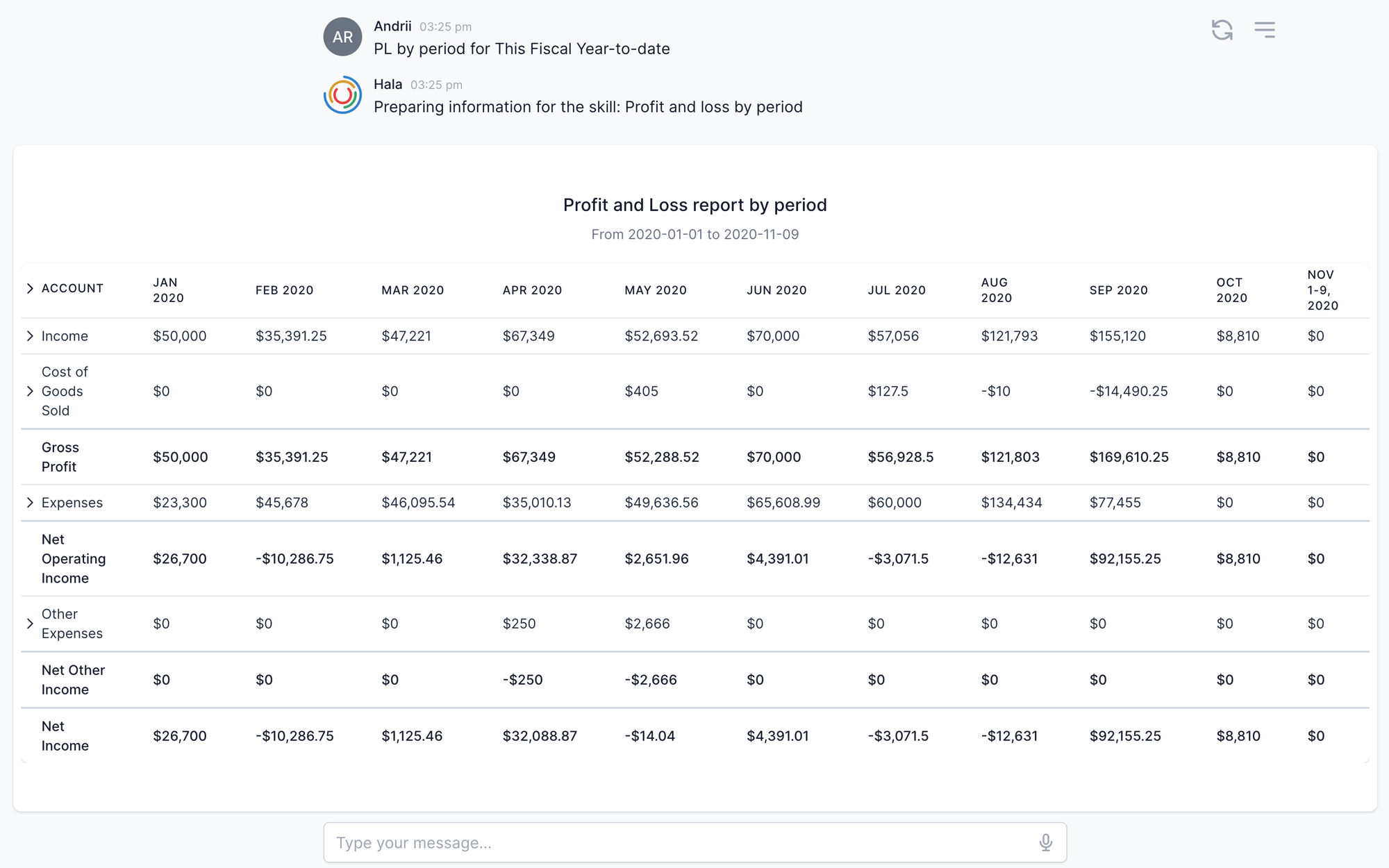Expand the Cost of Goods Sold row
The height and width of the screenshot is (868, 1389).
tap(30, 391)
